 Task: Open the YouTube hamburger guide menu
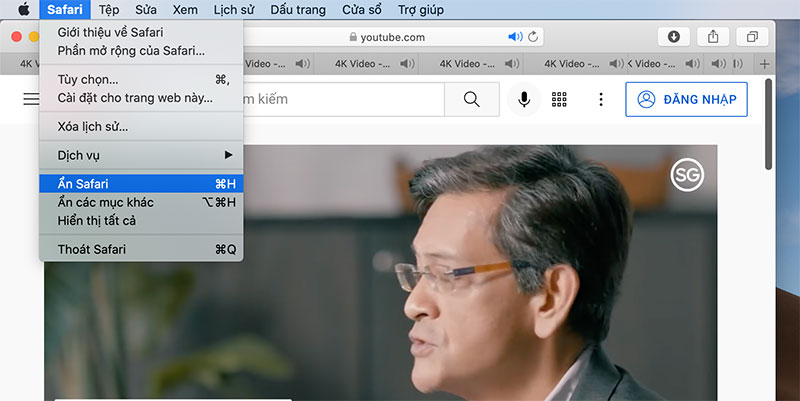(31, 98)
